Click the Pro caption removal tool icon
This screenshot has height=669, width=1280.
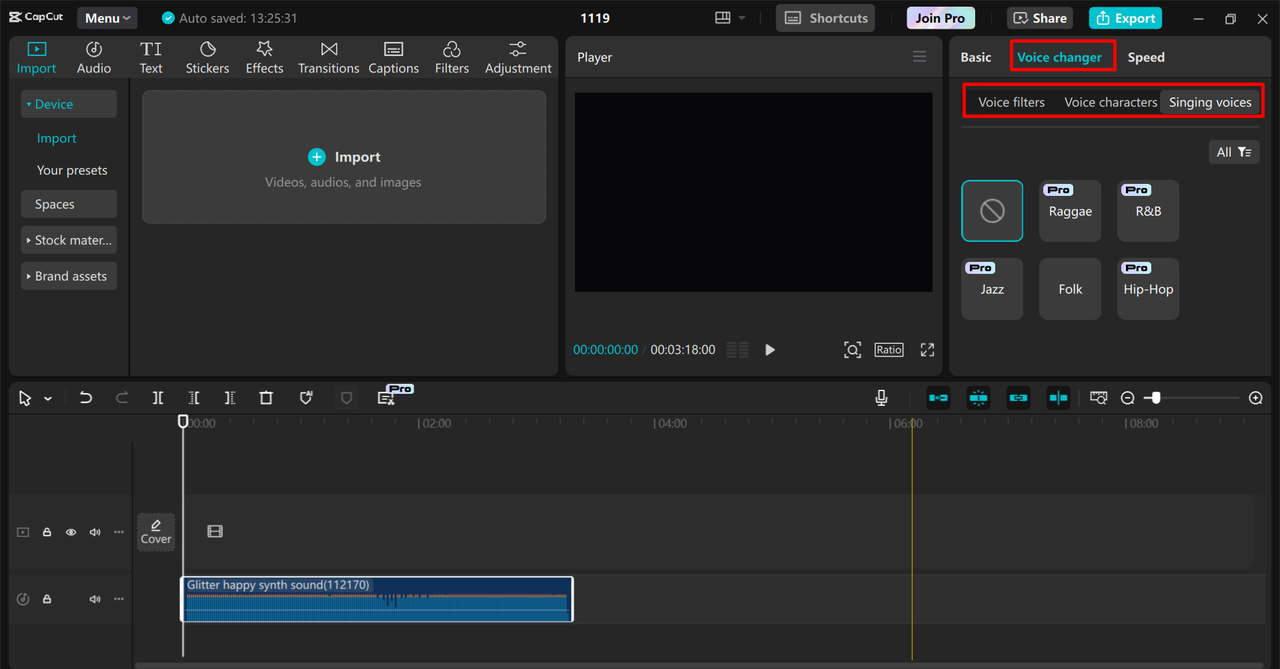click(x=387, y=398)
